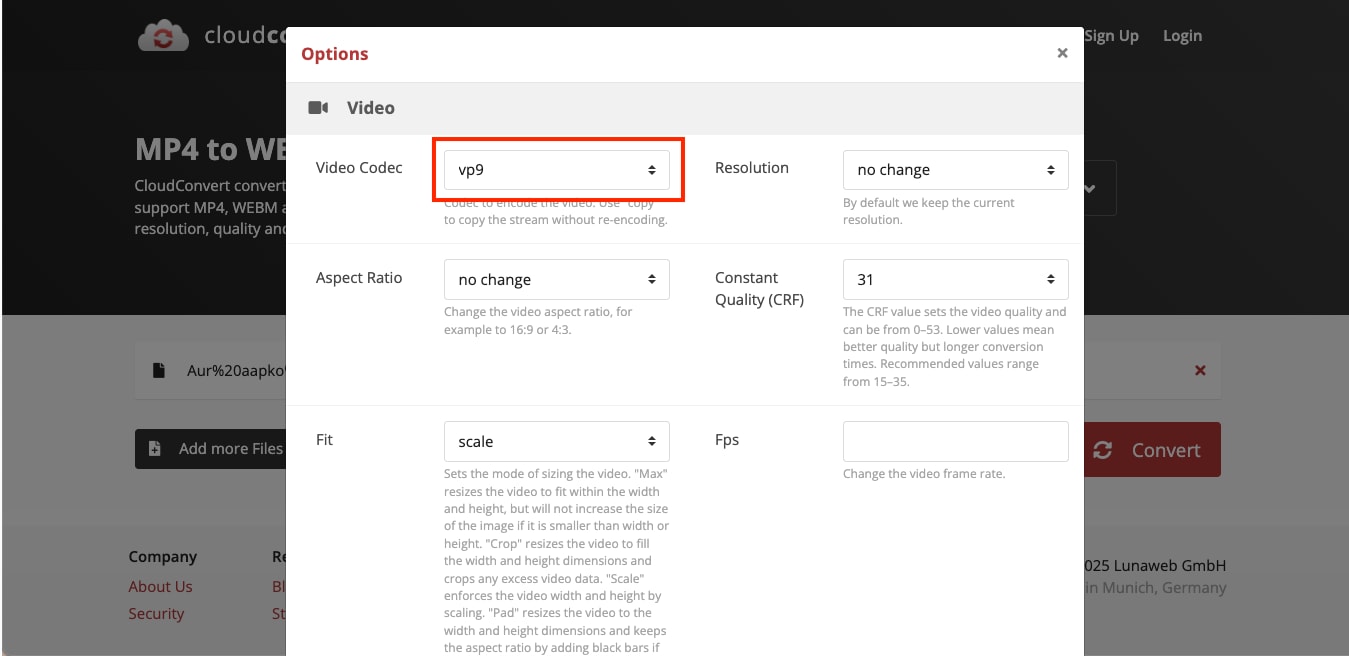Viewport: 1349px width, 656px height.
Task: Open the Fit dropdown showing scale
Action: tap(556, 441)
